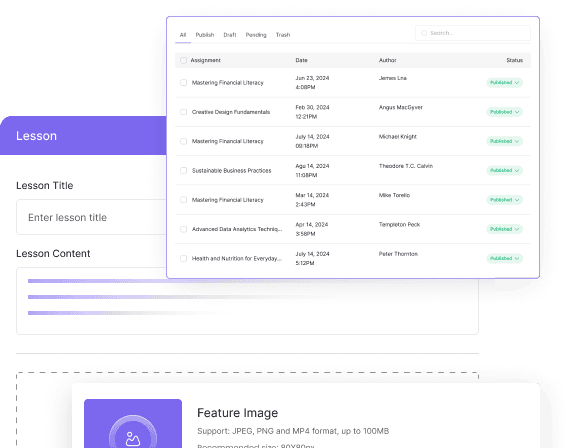The image size is (564, 448).
Task: Tick the select-all Assignment header checkbox
Action: click(x=183, y=60)
